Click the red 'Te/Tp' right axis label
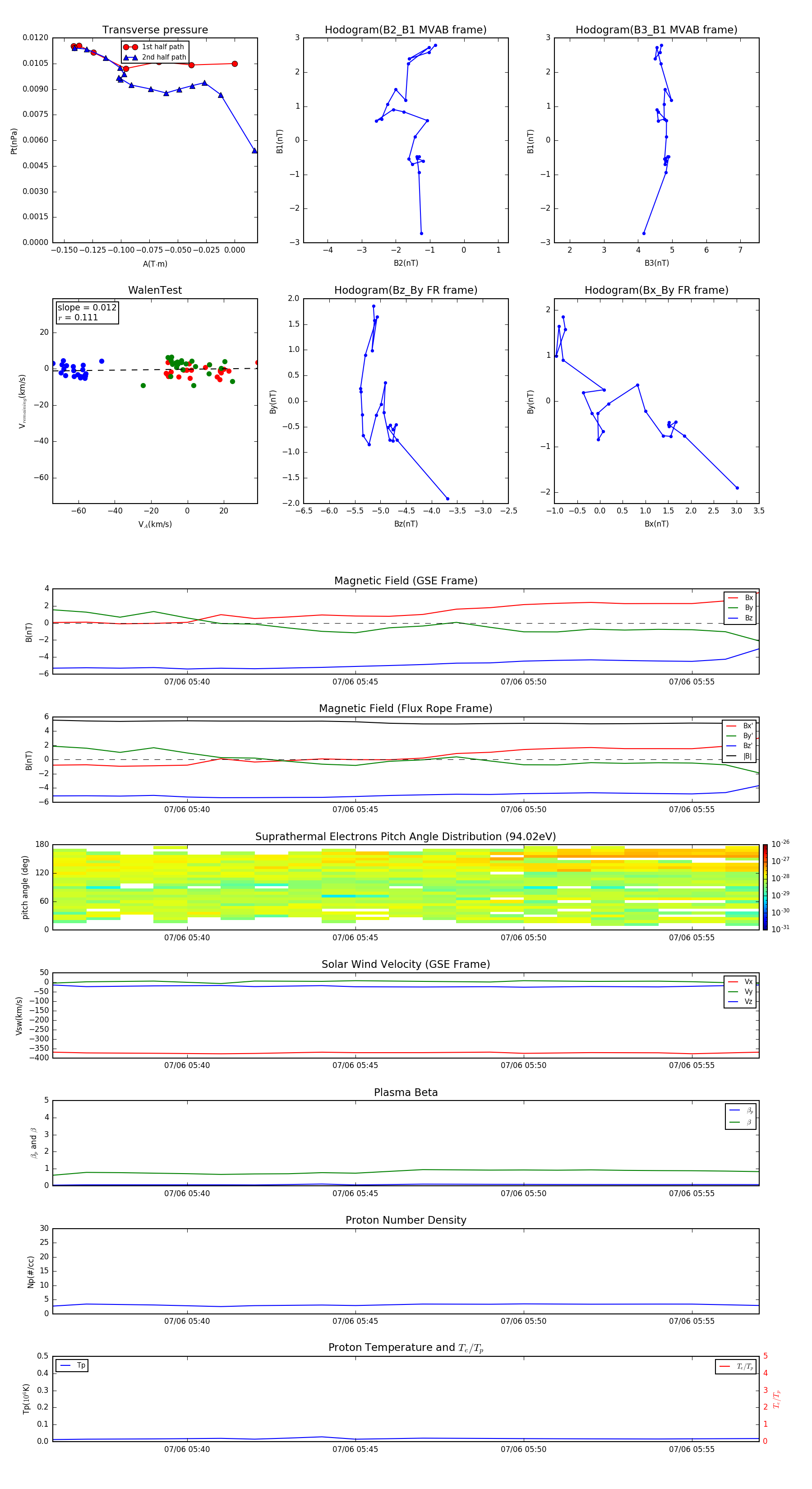The width and height of the screenshot is (812, 1489). (776, 1399)
